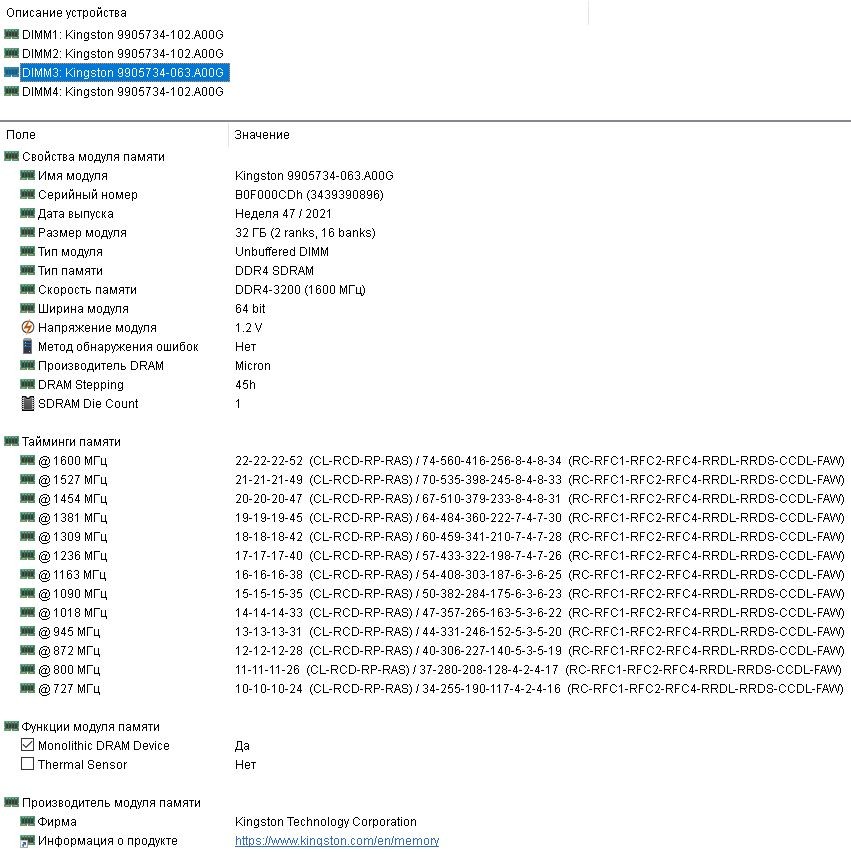Select the '64 bit' module width value
Screen dimensions: 851x855
250,309
